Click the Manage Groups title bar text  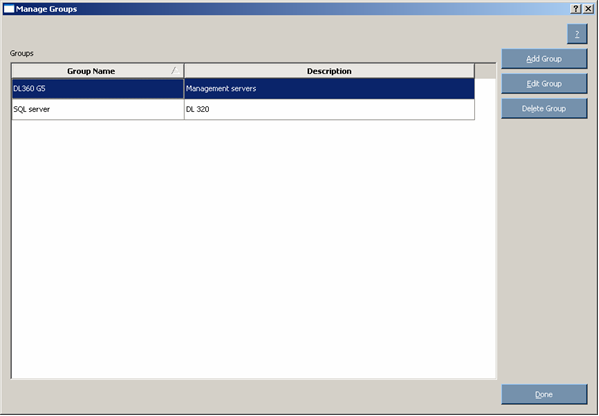click(x=46, y=9)
